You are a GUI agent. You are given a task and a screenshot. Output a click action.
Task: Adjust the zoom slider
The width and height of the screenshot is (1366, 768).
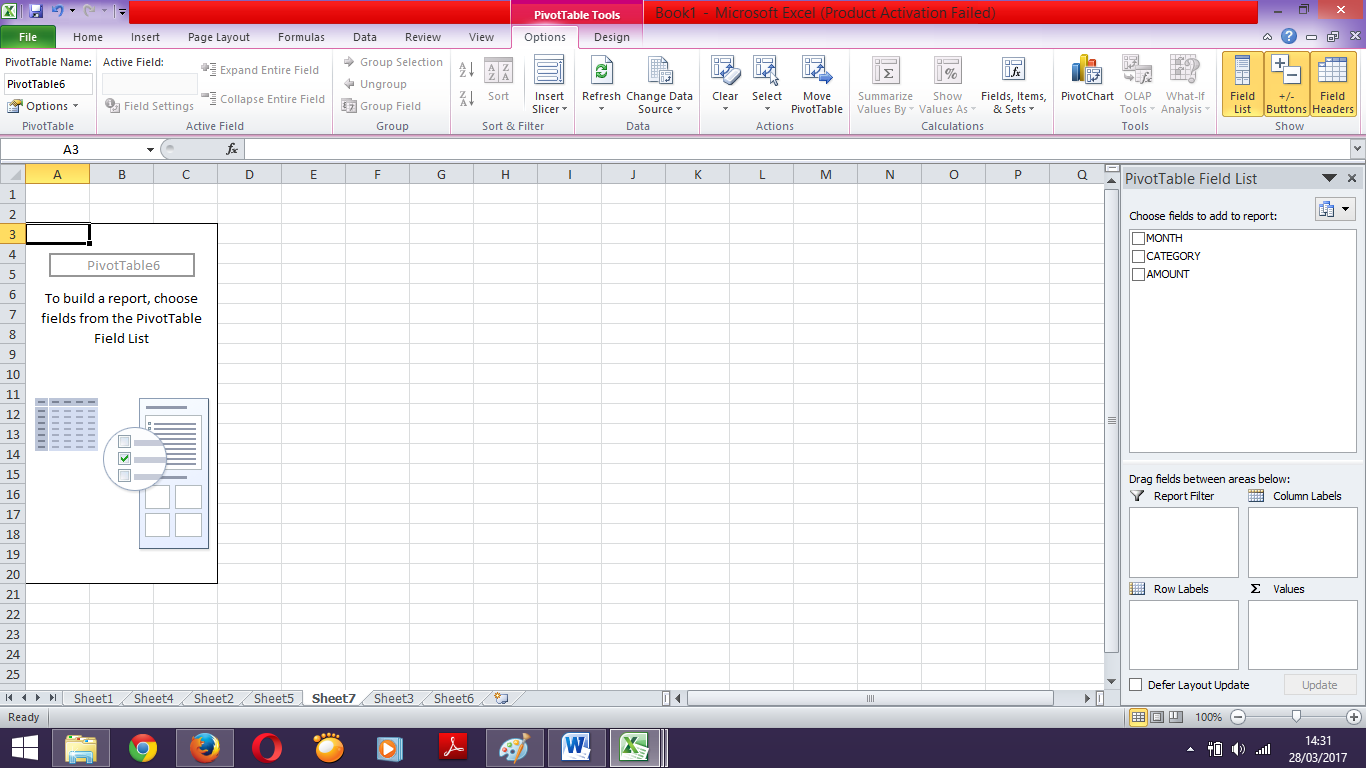pyautogui.click(x=1297, y=717)
